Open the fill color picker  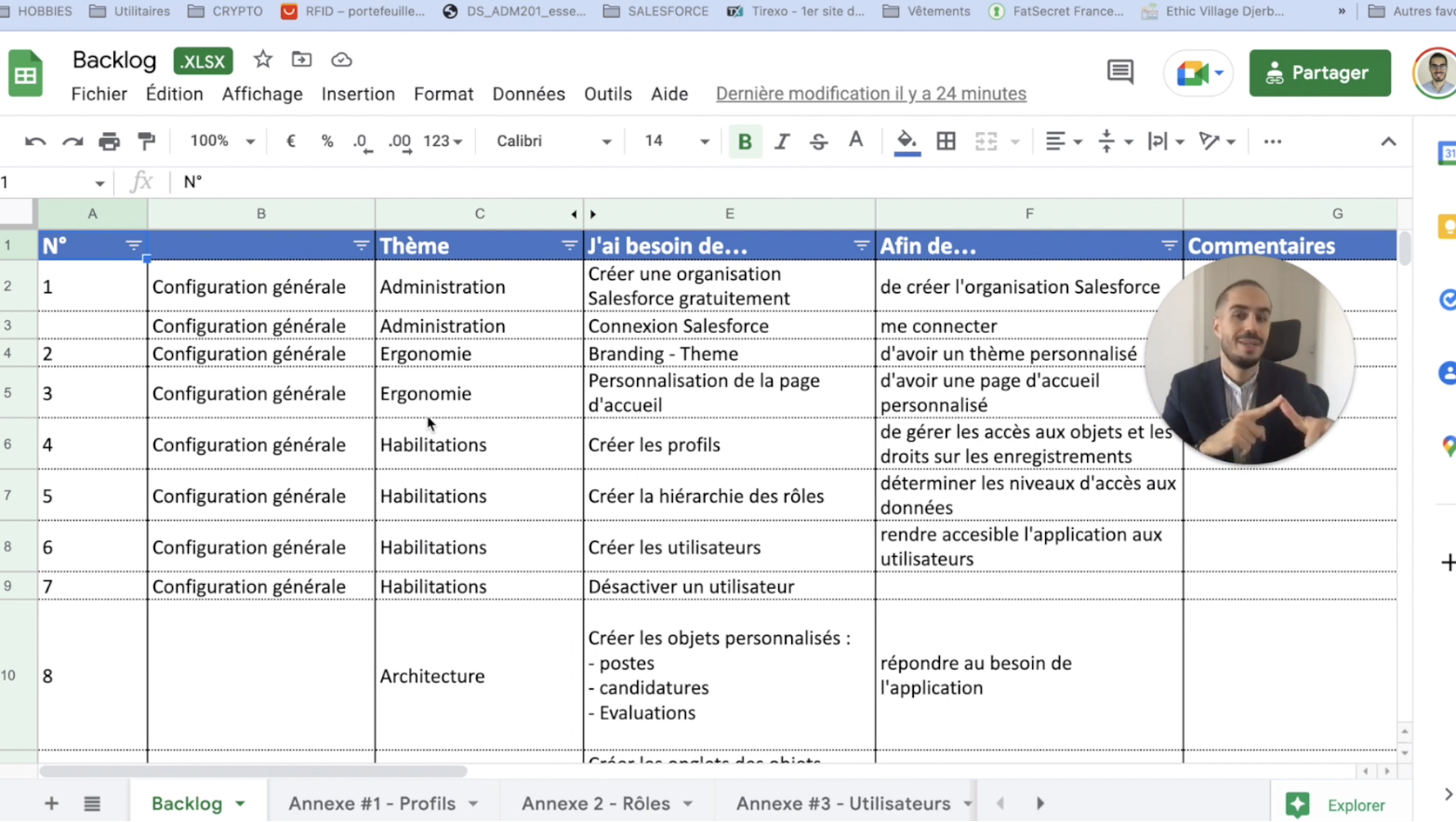coord(907,141)
